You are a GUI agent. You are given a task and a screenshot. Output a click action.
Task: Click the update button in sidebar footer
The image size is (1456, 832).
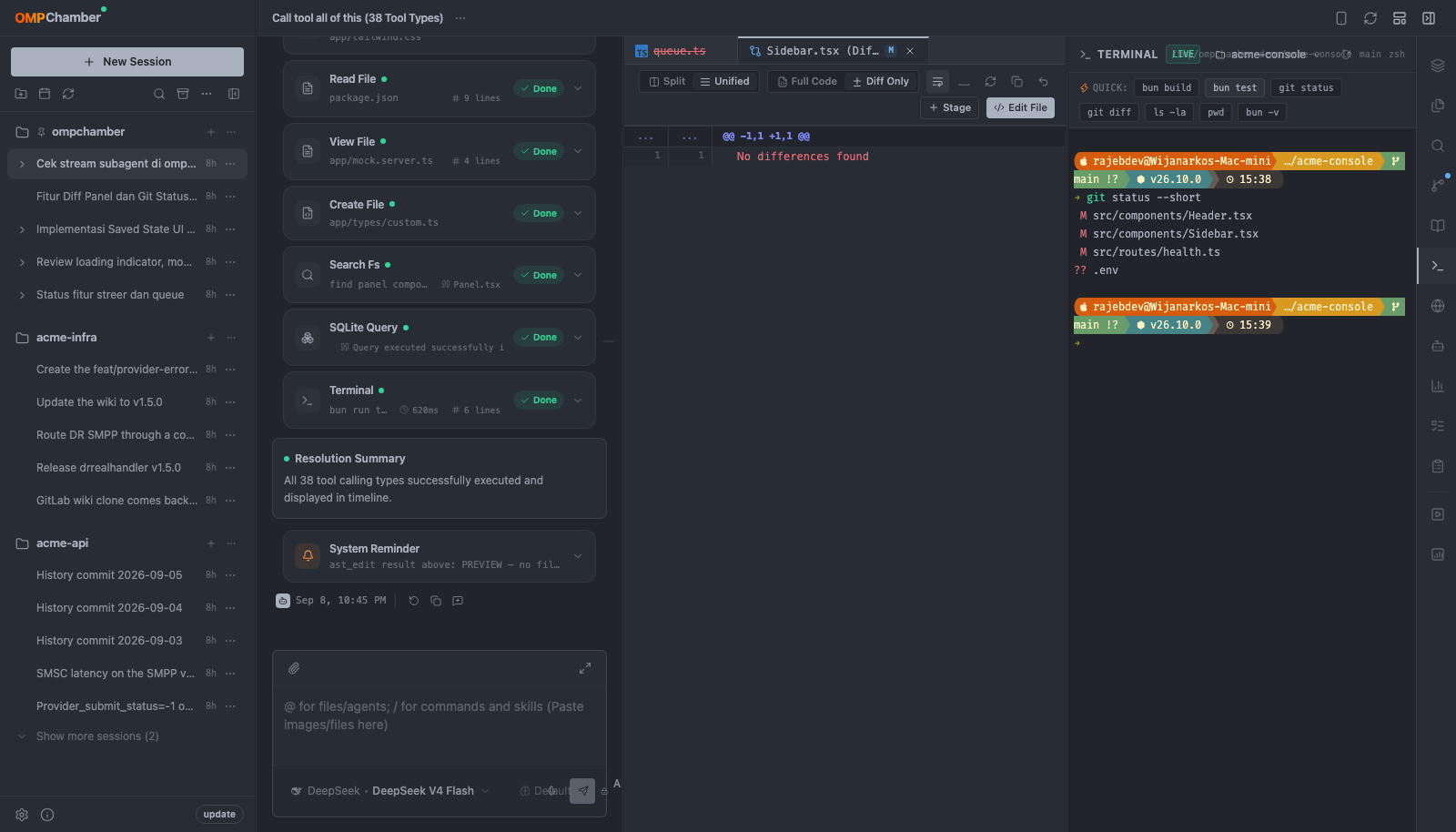point(219,815)
